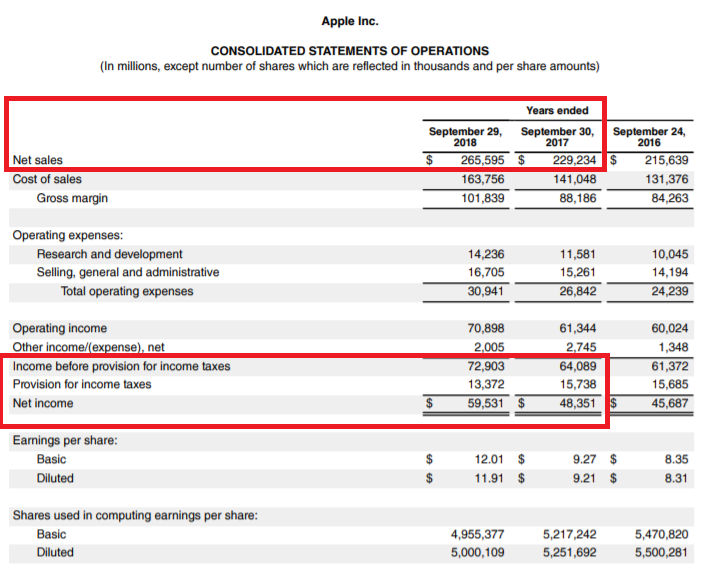Select other income value 2,745
The width and height of the screenshot is (706, 574).
(x=581, y=347)
